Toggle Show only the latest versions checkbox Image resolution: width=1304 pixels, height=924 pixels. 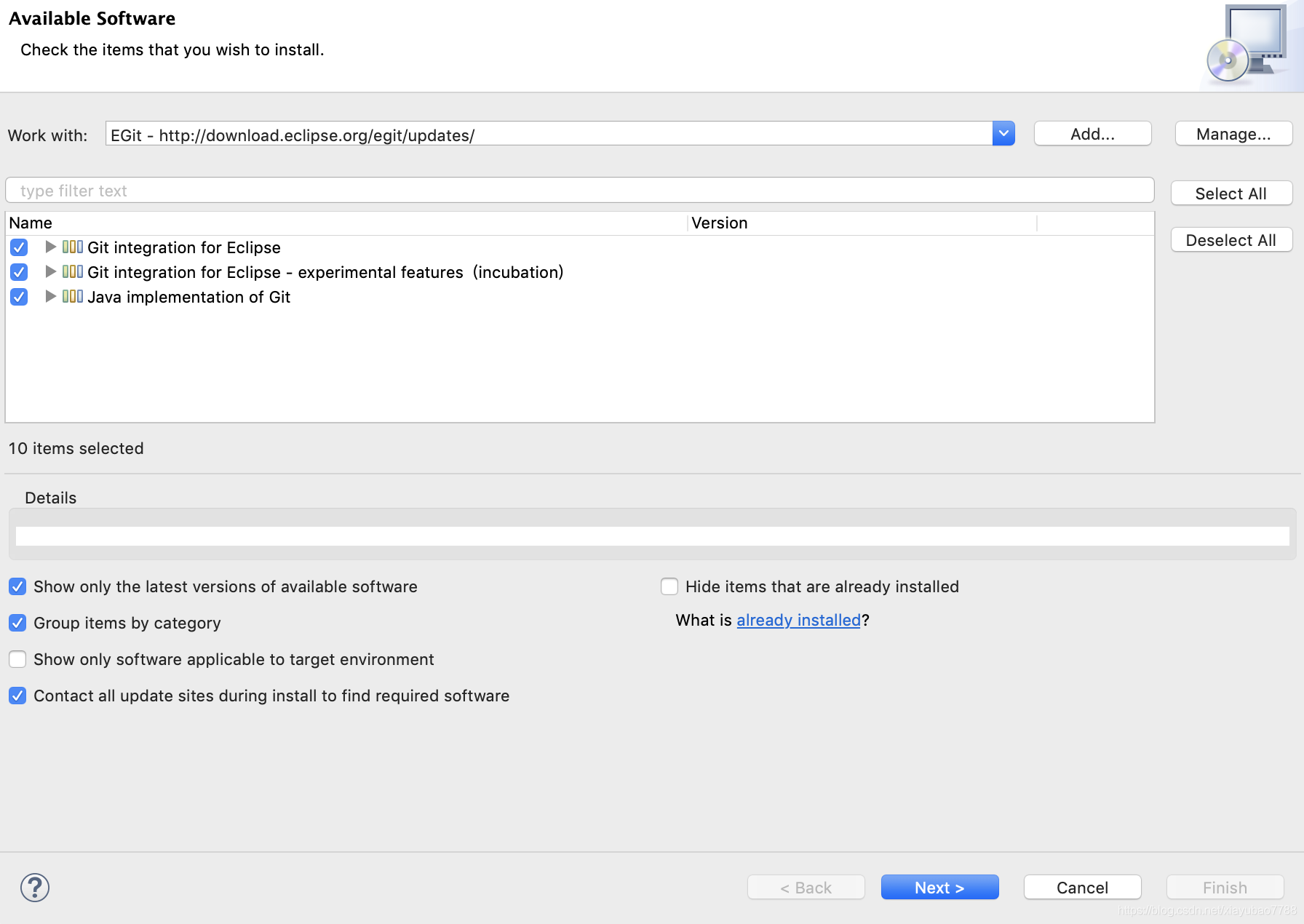pyautogui.click(x=17, y=586)
